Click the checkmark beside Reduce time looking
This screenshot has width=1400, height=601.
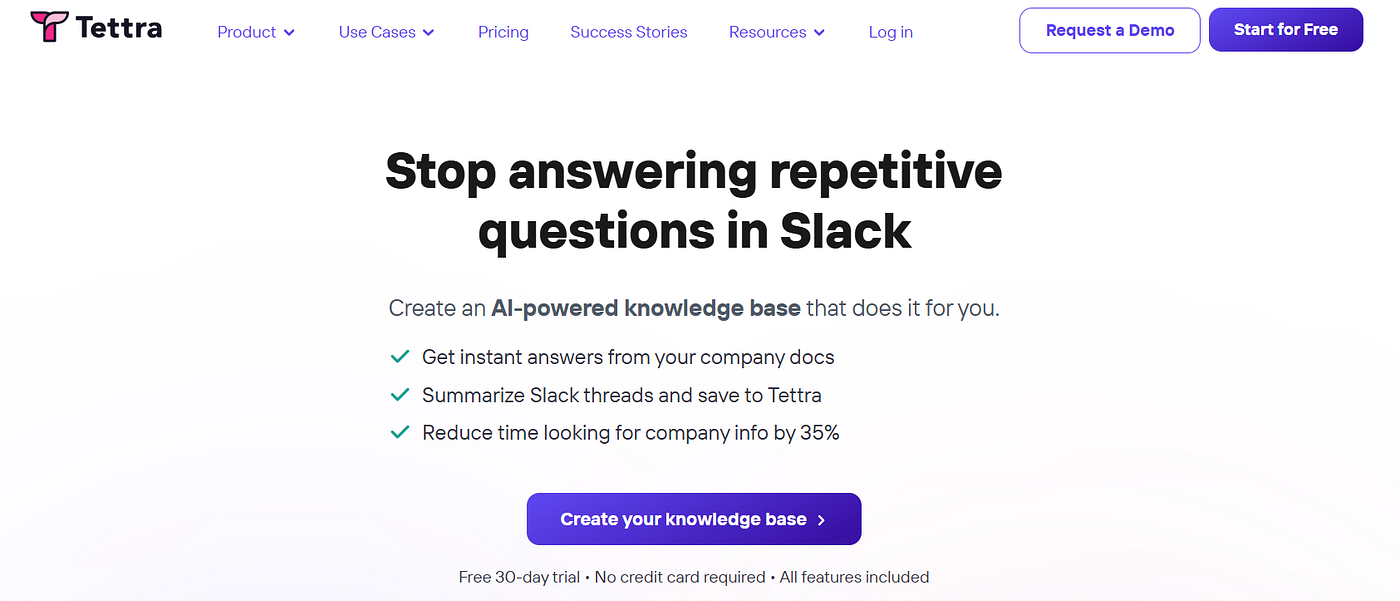point(400,432)
